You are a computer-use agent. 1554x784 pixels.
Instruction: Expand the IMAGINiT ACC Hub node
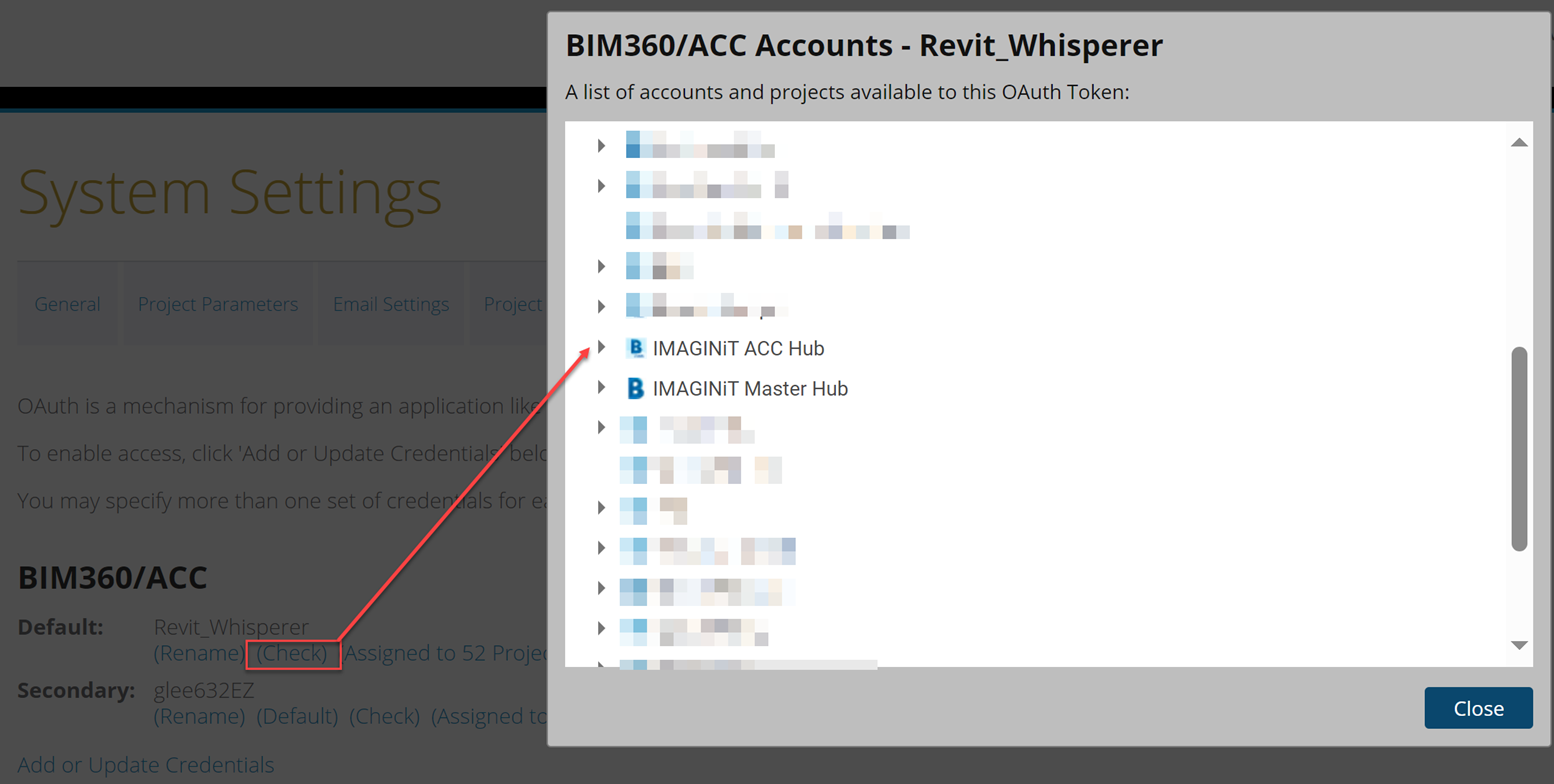coord(601,347)
